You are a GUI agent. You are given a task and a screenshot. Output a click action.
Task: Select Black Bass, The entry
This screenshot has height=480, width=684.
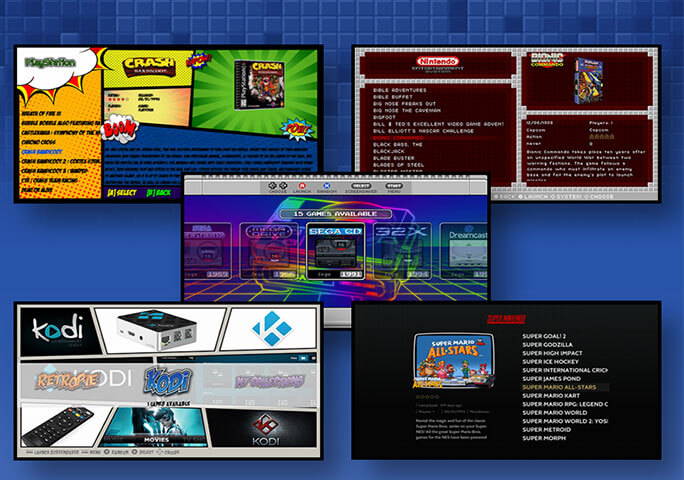click(398, 144)
